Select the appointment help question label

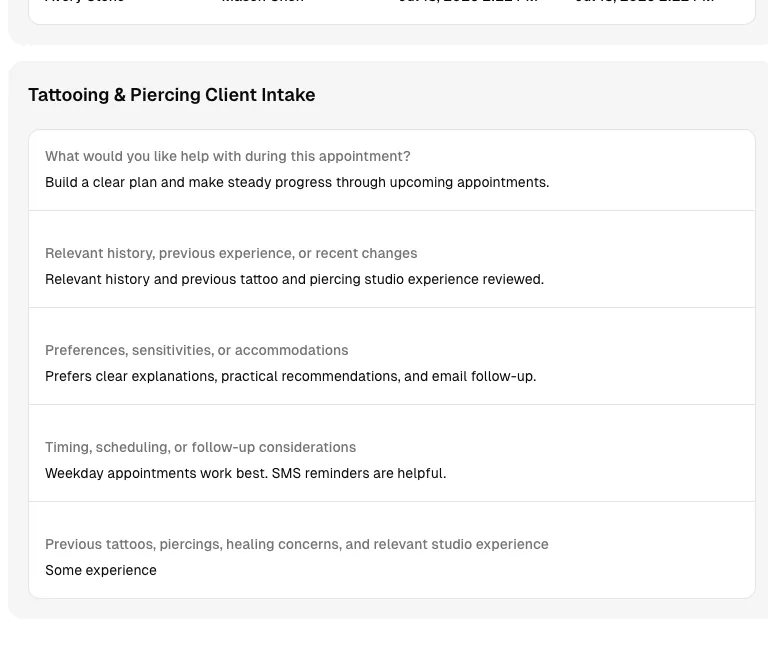[228, 156]
